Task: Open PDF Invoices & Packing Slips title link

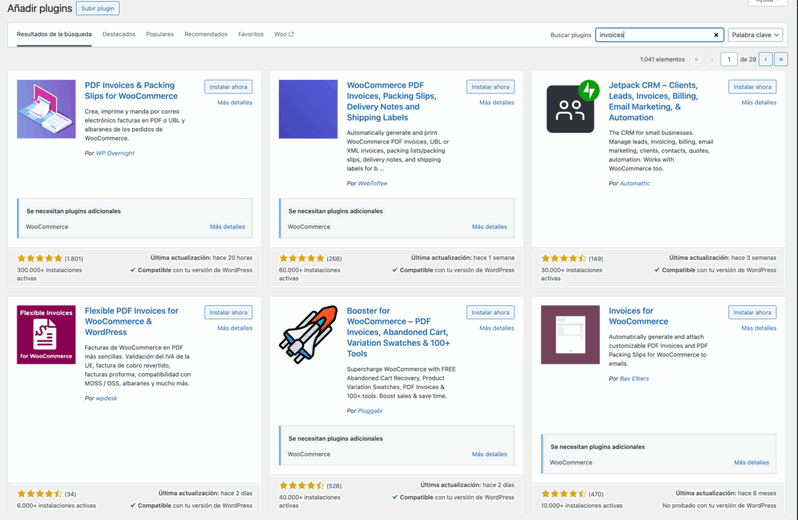Action: (131, 91)
